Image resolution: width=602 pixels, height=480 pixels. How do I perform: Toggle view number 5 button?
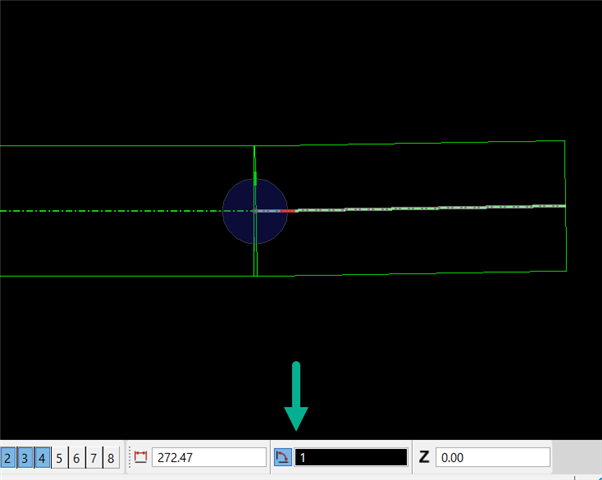[x=59, y=458]
